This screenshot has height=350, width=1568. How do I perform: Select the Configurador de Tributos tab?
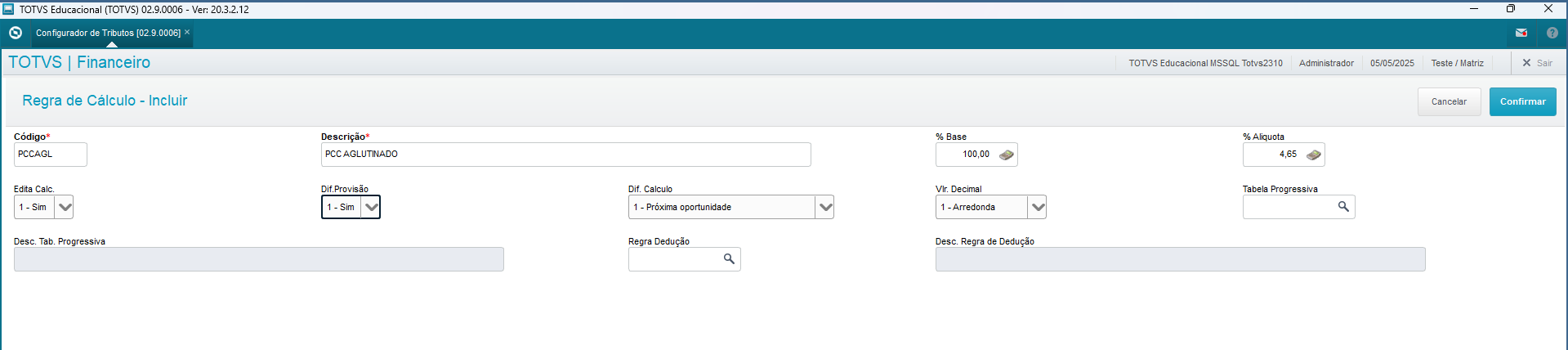[108, 34]
